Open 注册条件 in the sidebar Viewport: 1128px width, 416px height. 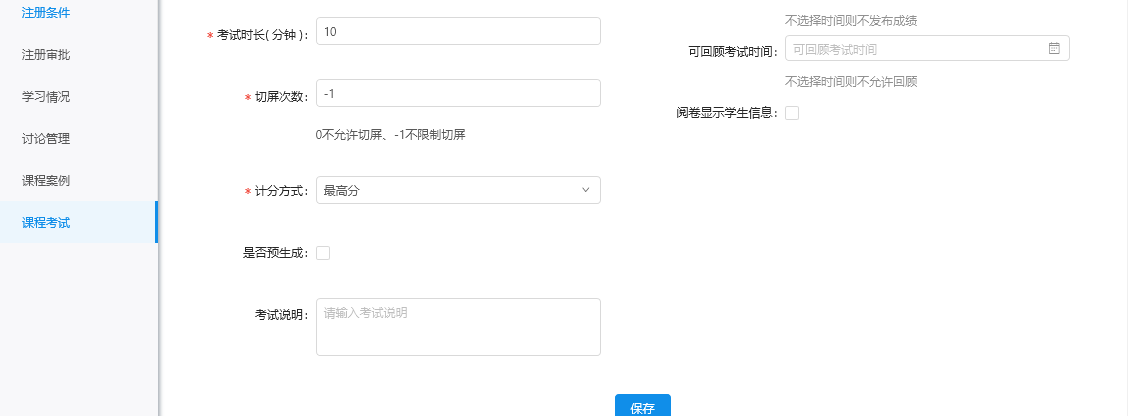(x=46, y=13)
